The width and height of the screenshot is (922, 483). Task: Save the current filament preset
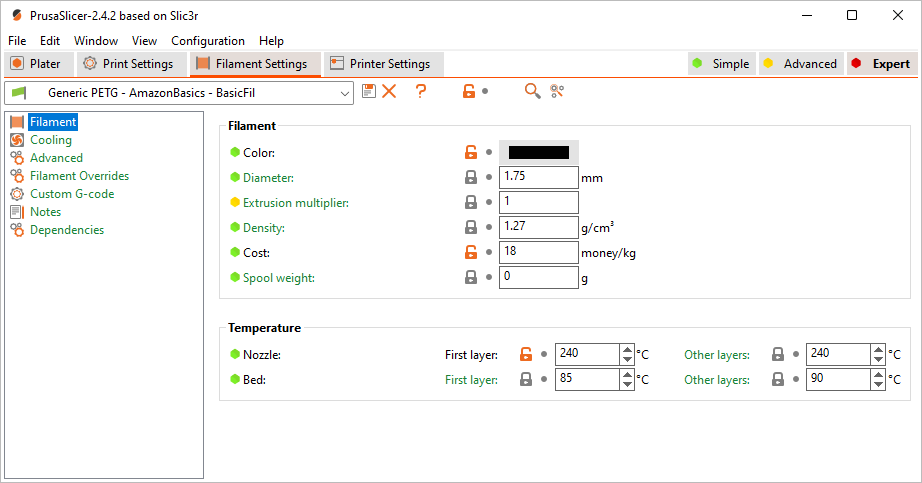369,91
